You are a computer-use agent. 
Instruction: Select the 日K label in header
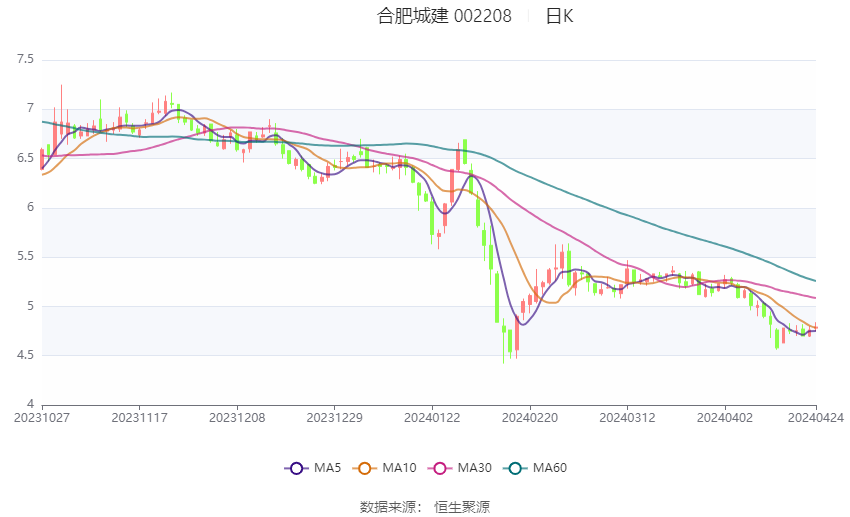(560, 16)
